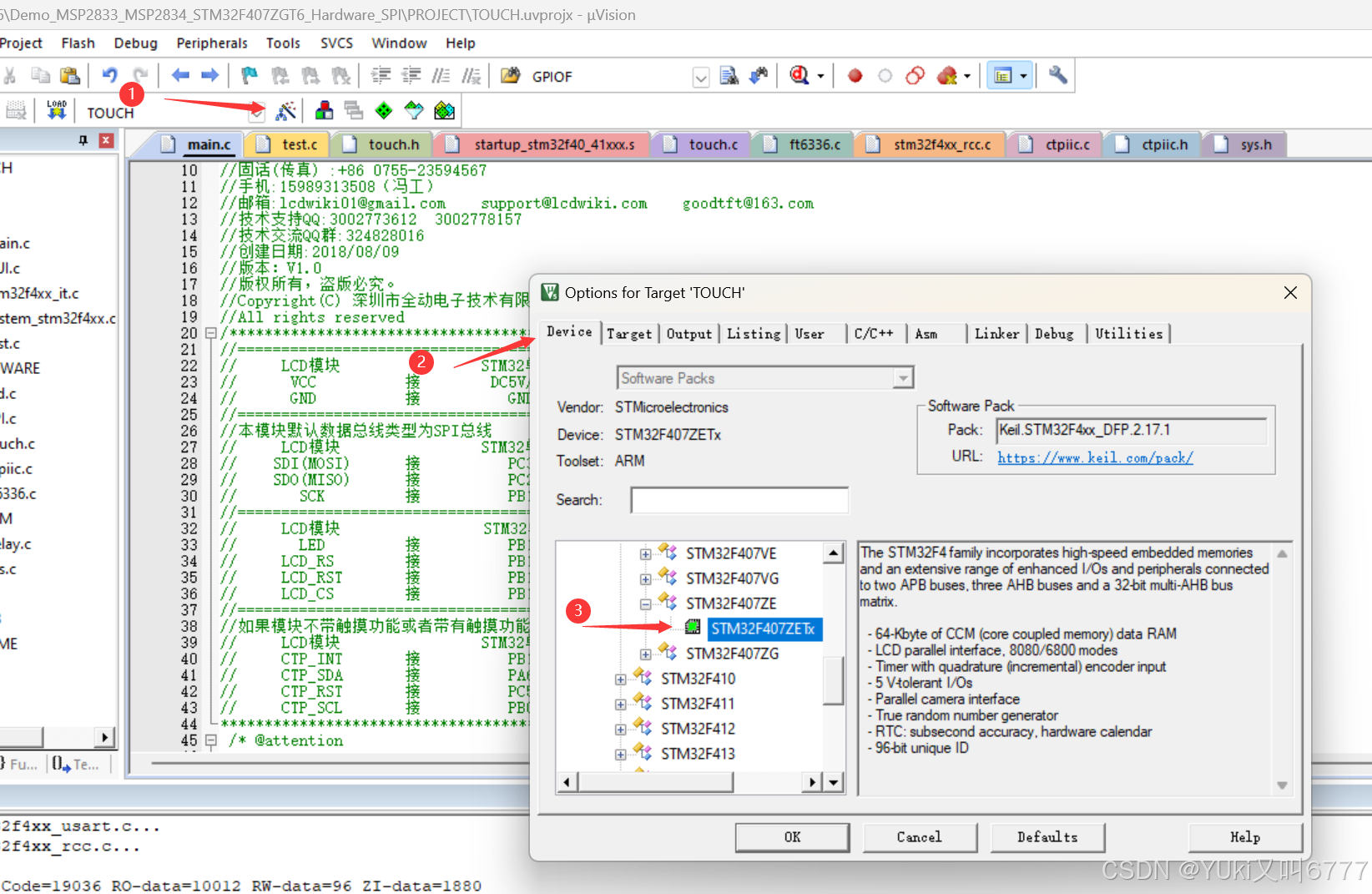
Task: Expand STM32F407VE tree node
Action: pos(645,554)
